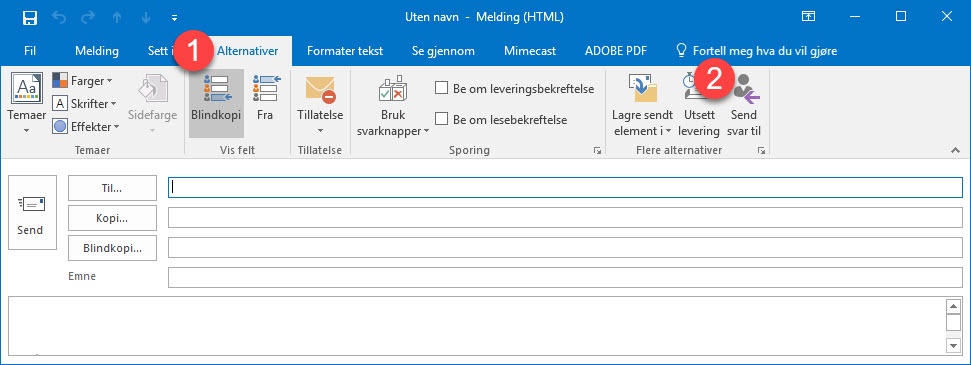Open the Flere alternativer dialog launcher

click(761, 151)
